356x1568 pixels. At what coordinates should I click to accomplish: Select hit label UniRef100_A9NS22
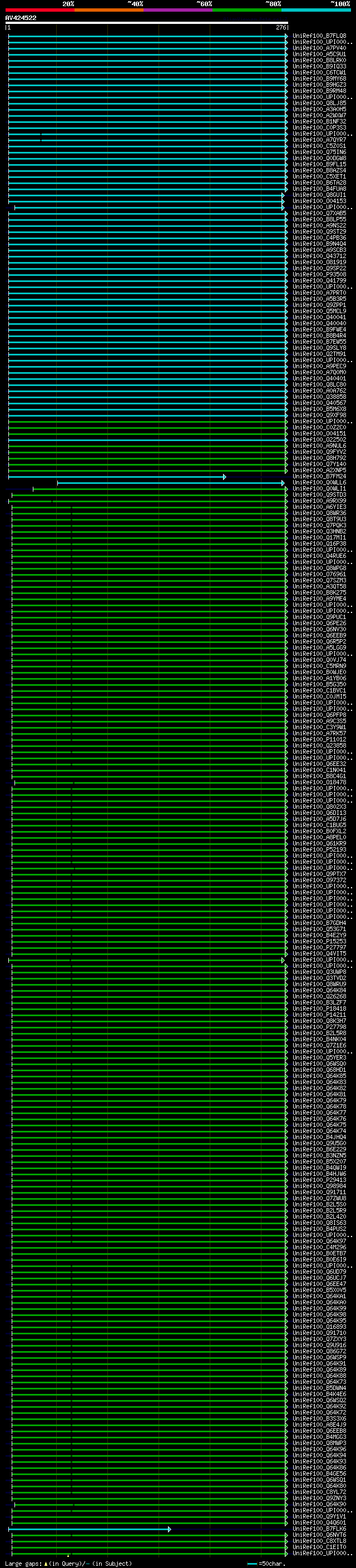coord(319,226)
